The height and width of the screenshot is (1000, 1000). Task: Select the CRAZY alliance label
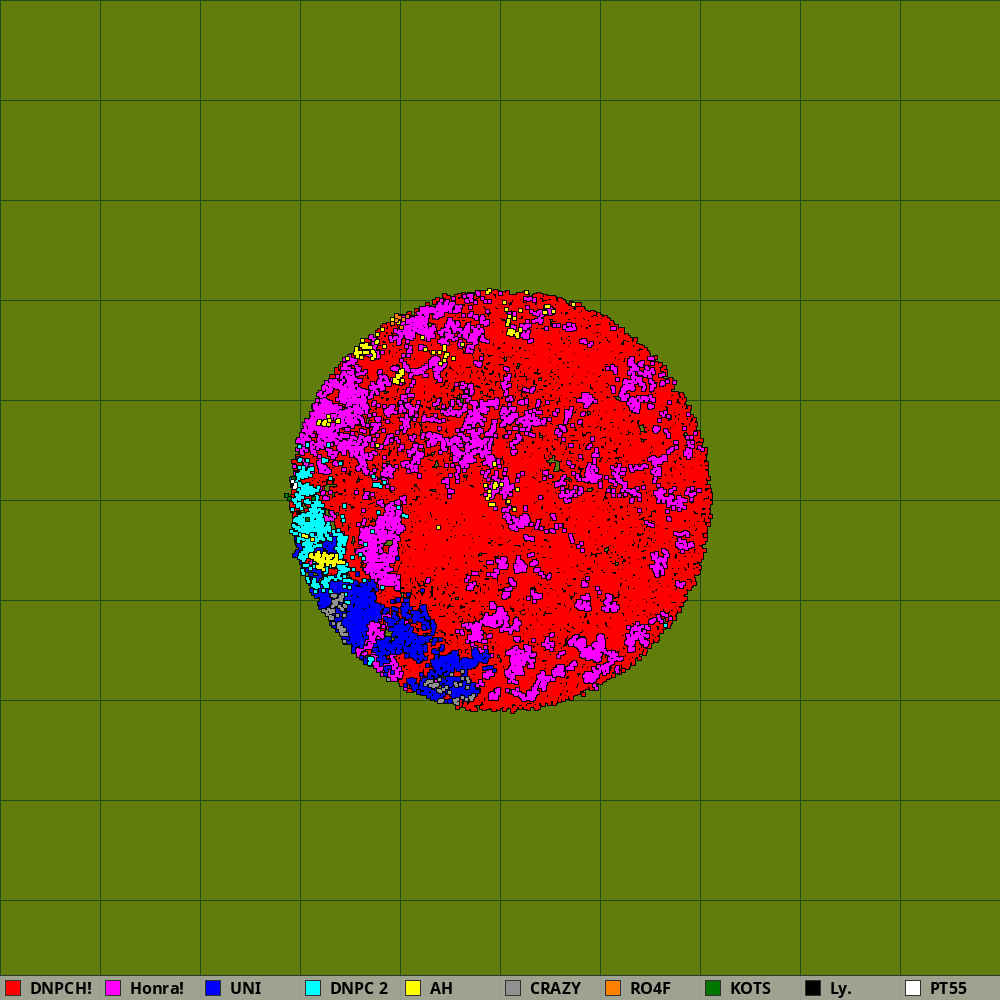click(x=555, y=988)
